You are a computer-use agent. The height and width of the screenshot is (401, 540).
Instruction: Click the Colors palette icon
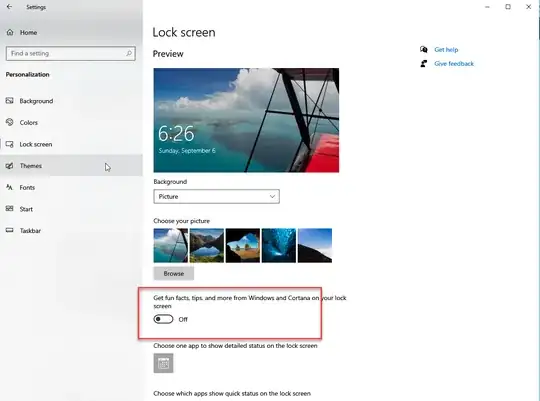tap(10, 122)
